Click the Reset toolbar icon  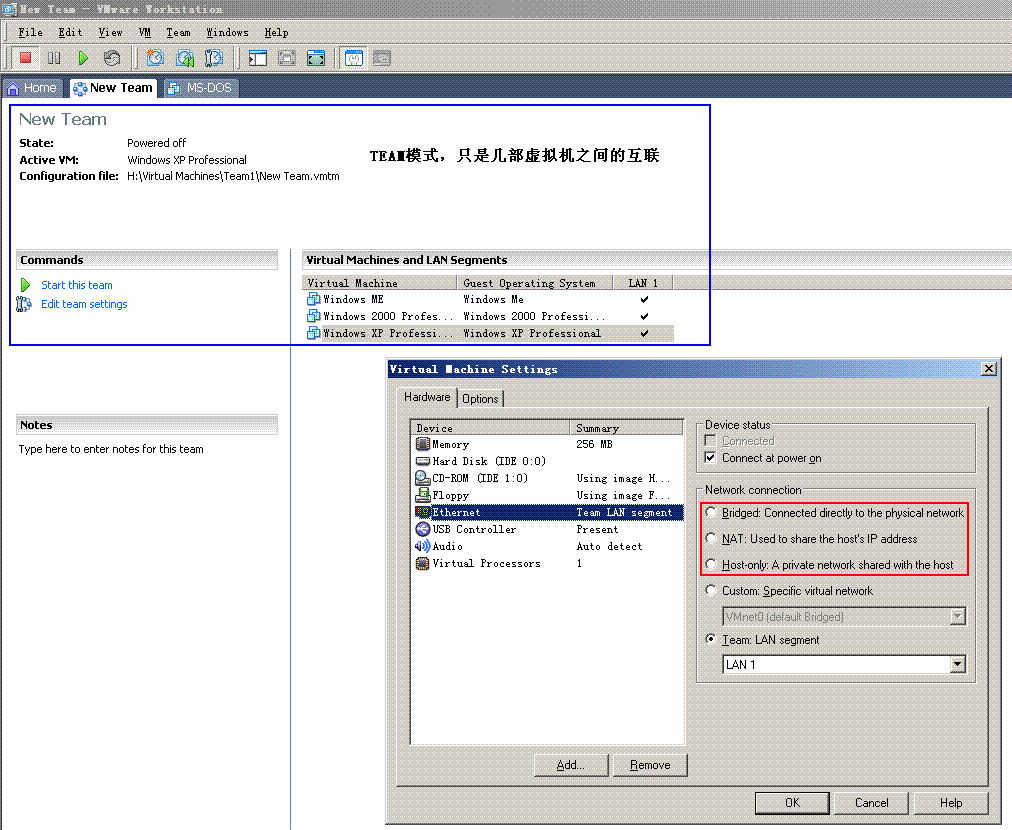click(x=112, y=58)
